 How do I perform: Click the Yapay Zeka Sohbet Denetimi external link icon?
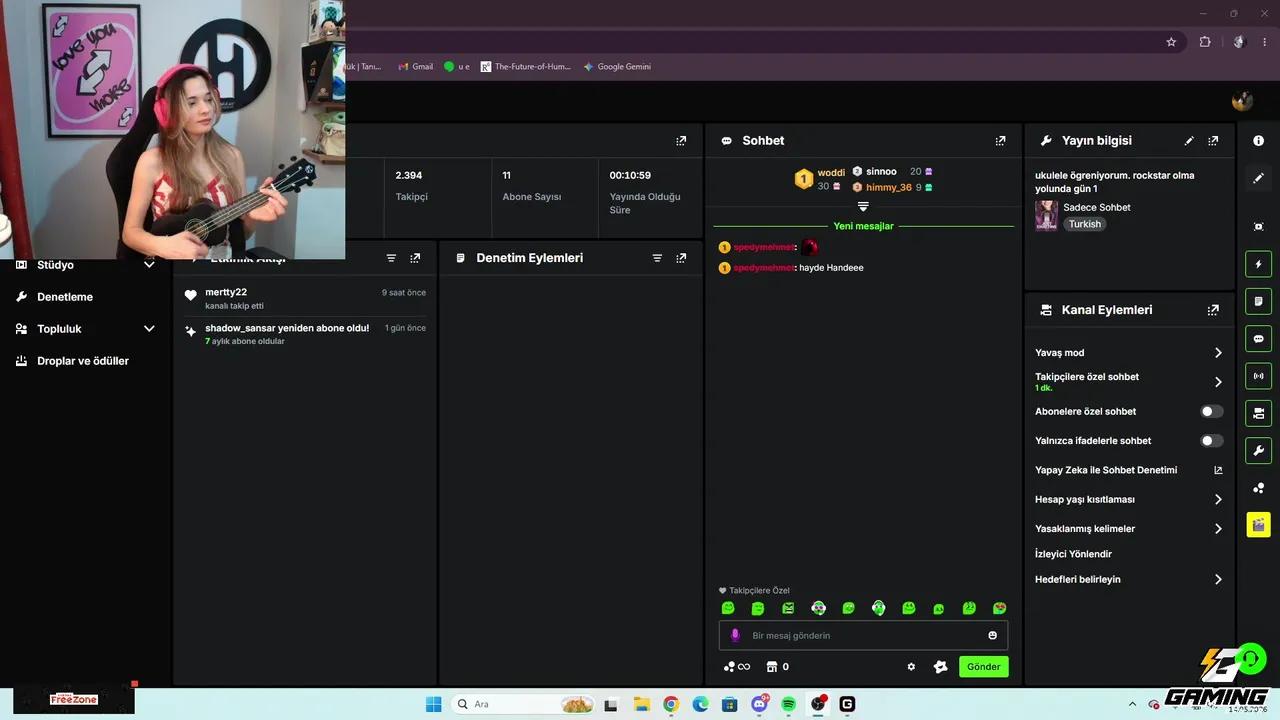click(x=1218, y=470)
